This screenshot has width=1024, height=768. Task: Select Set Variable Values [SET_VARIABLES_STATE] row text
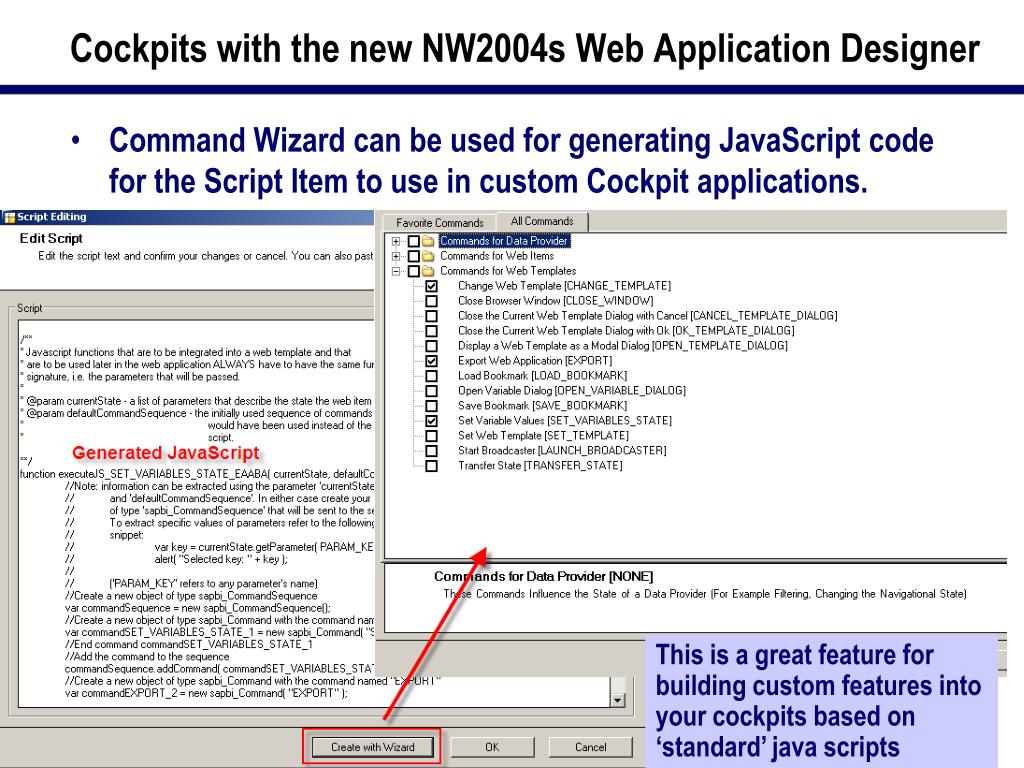[565, 421]
